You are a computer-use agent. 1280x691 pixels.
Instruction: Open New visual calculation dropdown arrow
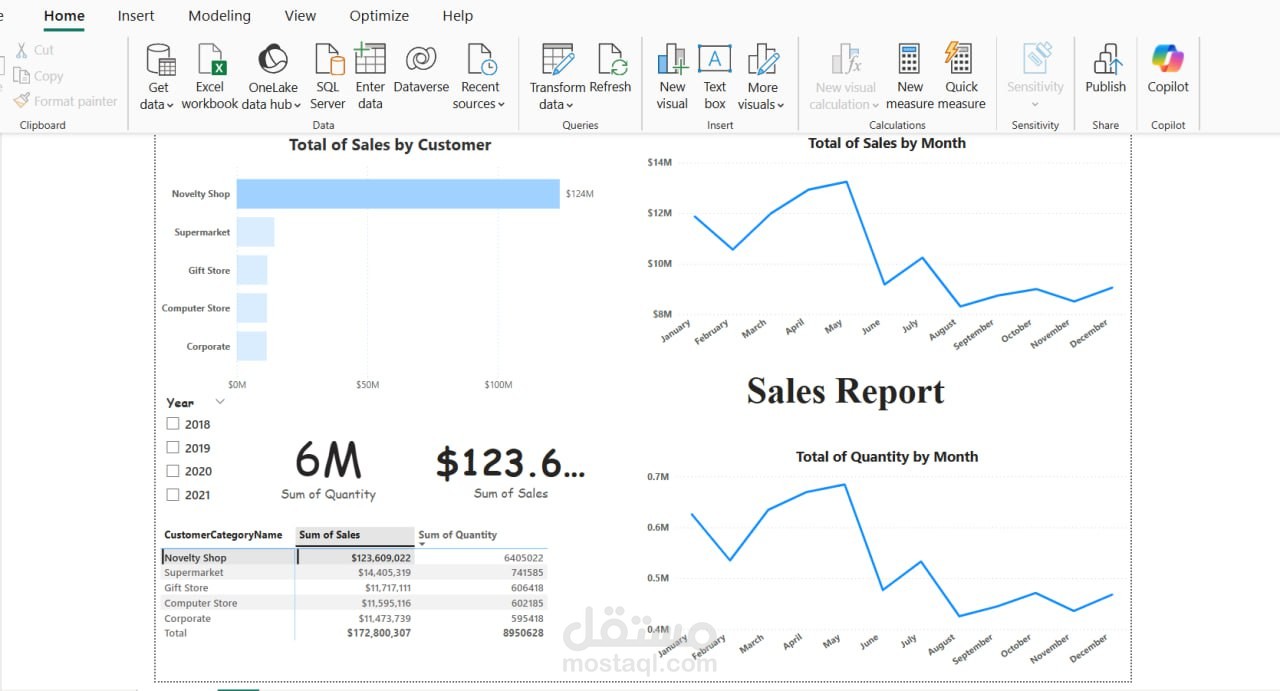click(875, 105)
